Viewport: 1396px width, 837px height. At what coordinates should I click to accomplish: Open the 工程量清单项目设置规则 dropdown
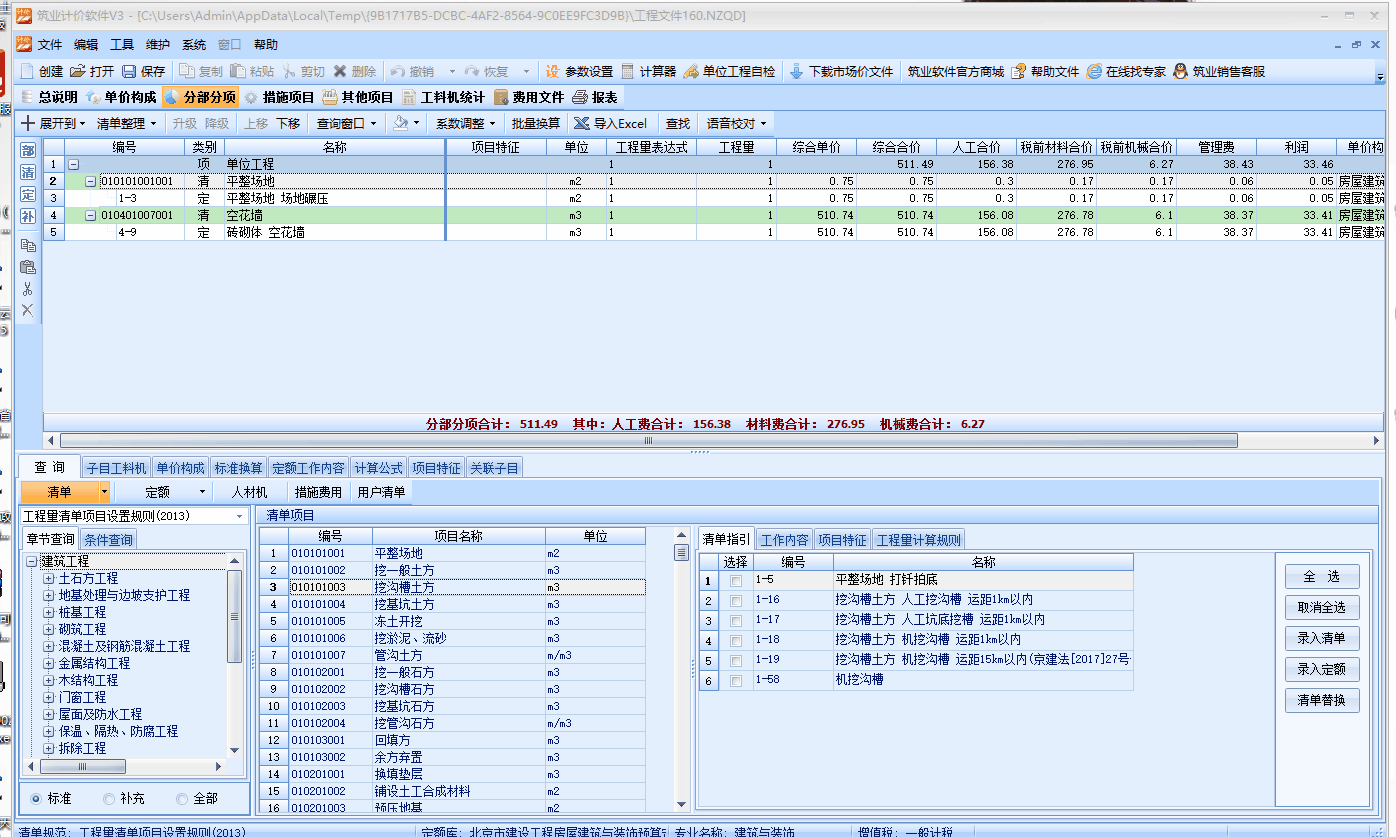(239, 516)
